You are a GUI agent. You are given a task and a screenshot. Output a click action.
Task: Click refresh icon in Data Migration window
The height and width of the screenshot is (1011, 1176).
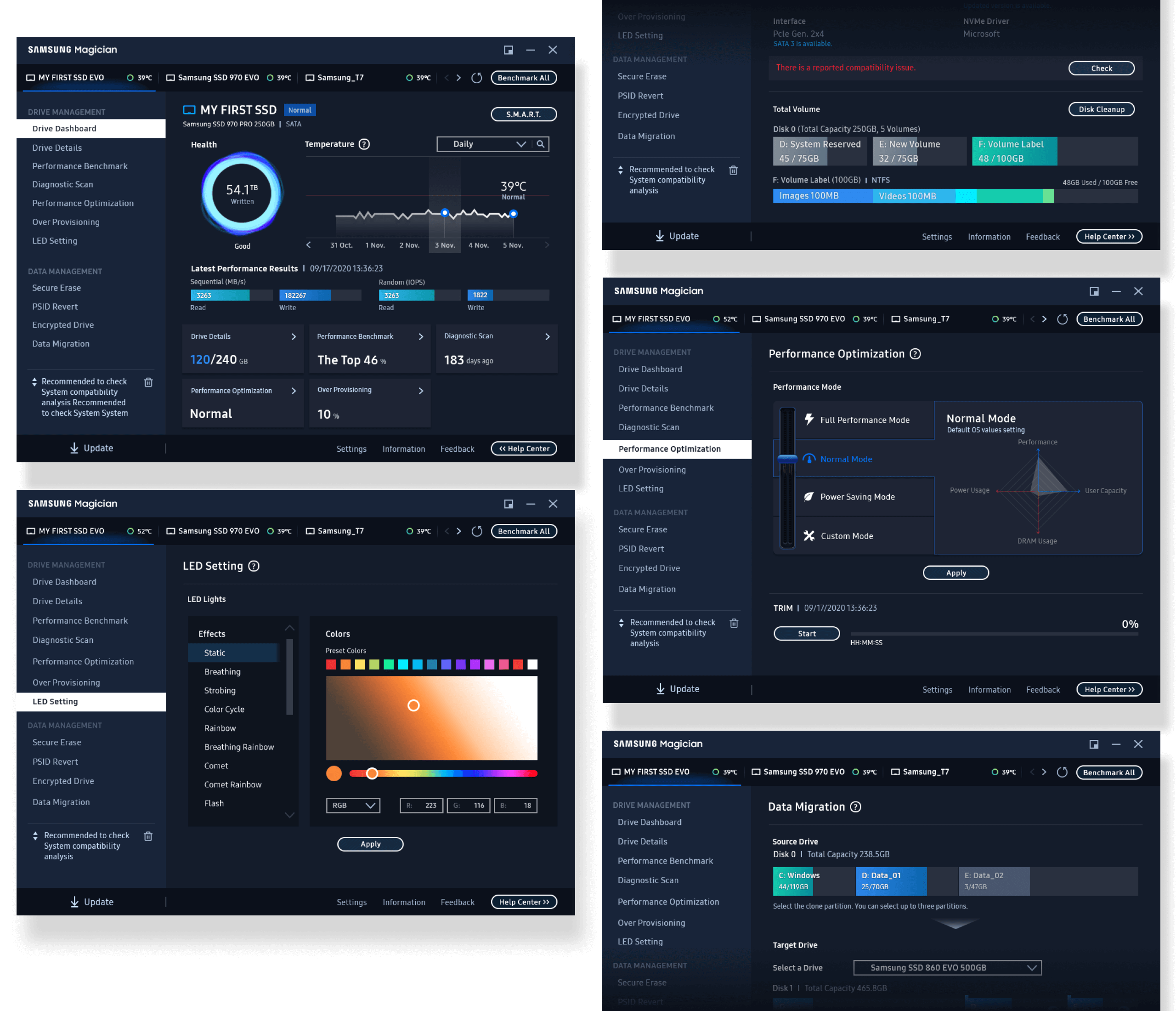point(1063,772)
